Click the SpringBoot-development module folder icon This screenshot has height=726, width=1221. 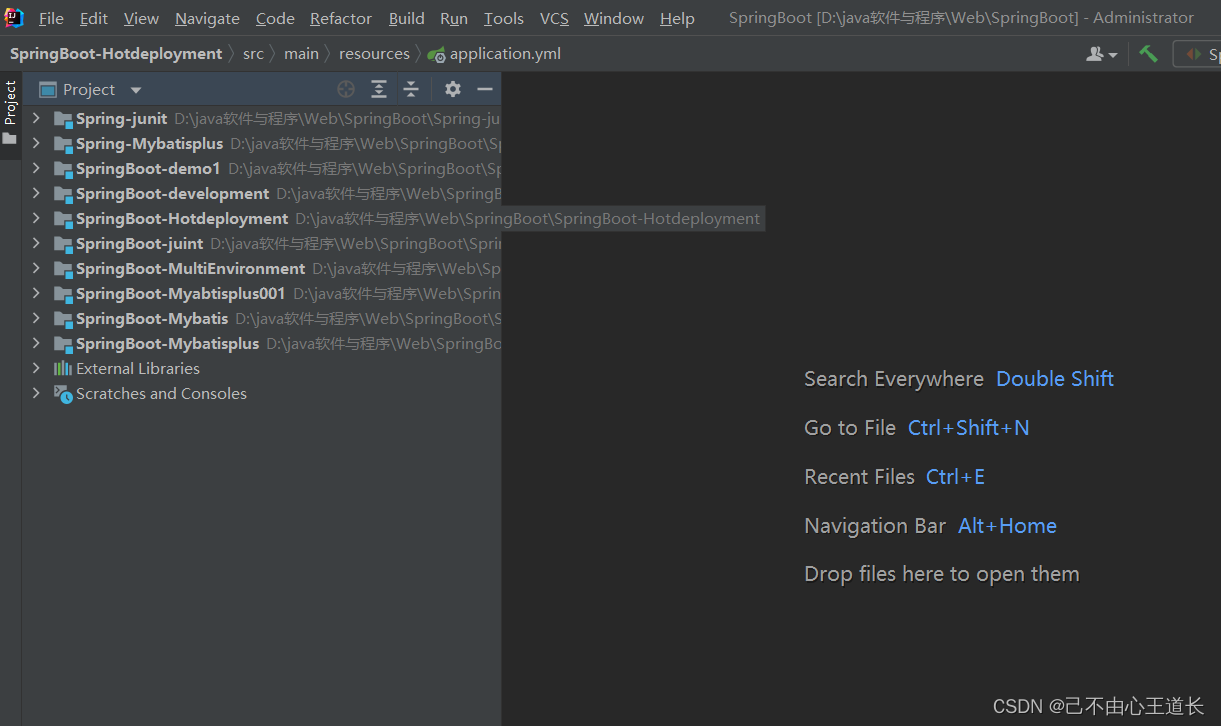[x=63, y=194]
